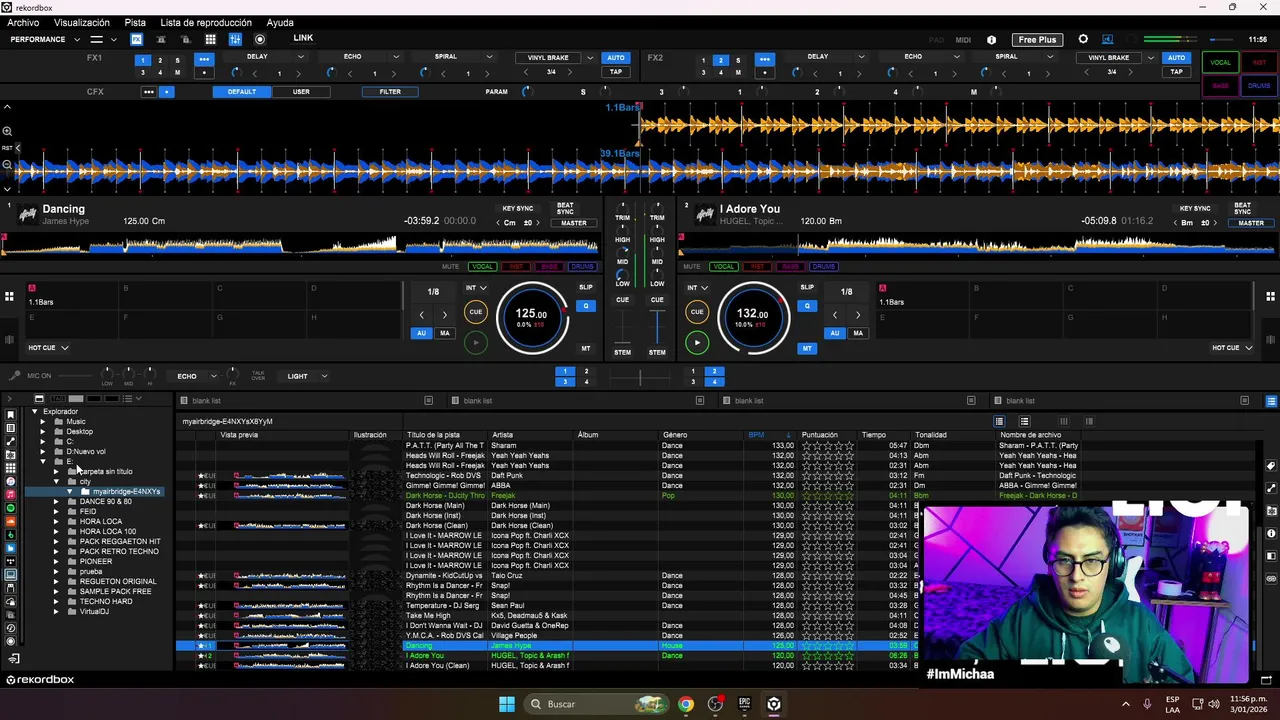Toggle microphone MIC ON icon
Image resolution: width=1280 pixels, height=720 pixels.
[14, 376]
